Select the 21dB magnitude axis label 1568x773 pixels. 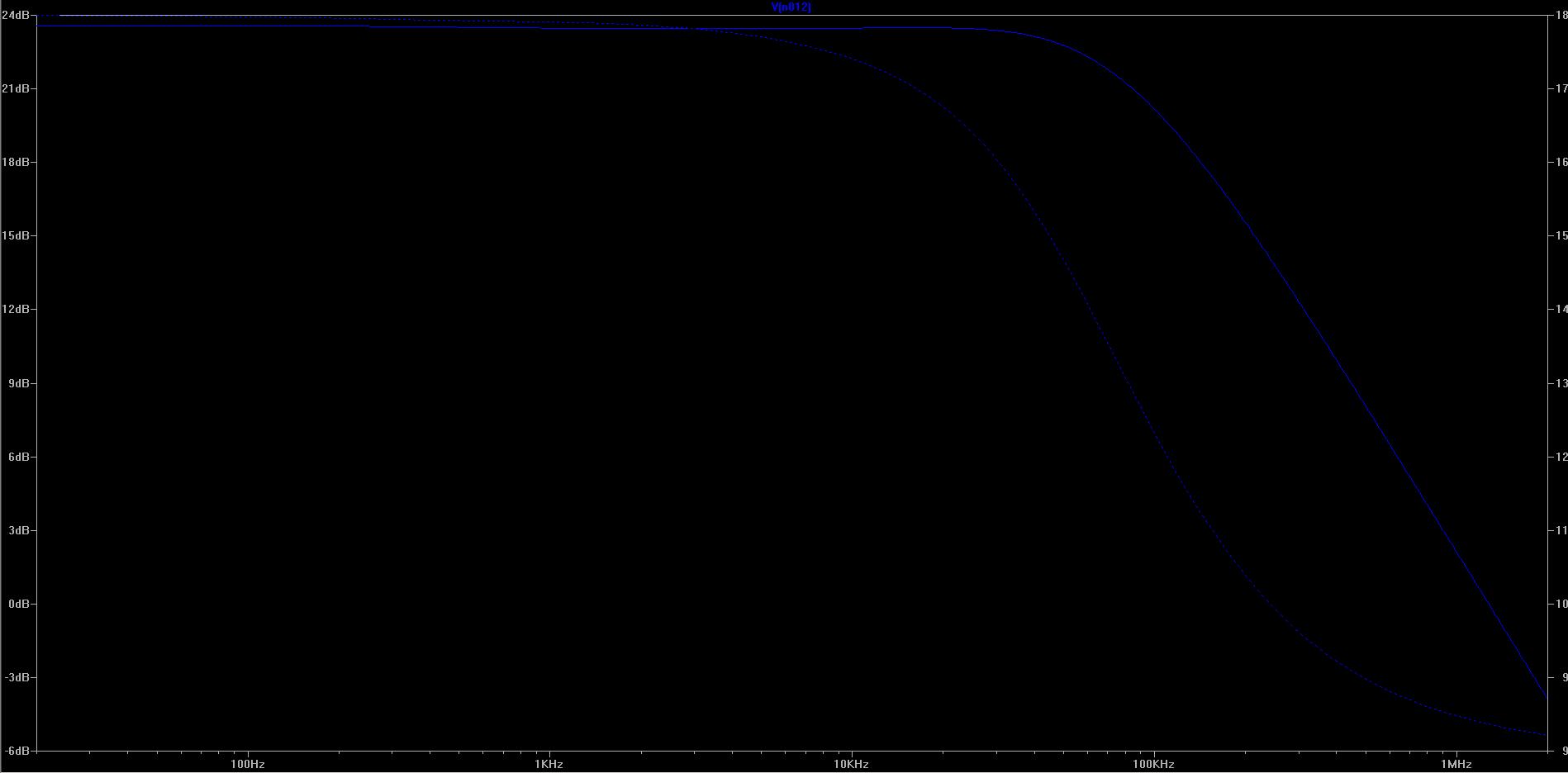coord(16,88)
